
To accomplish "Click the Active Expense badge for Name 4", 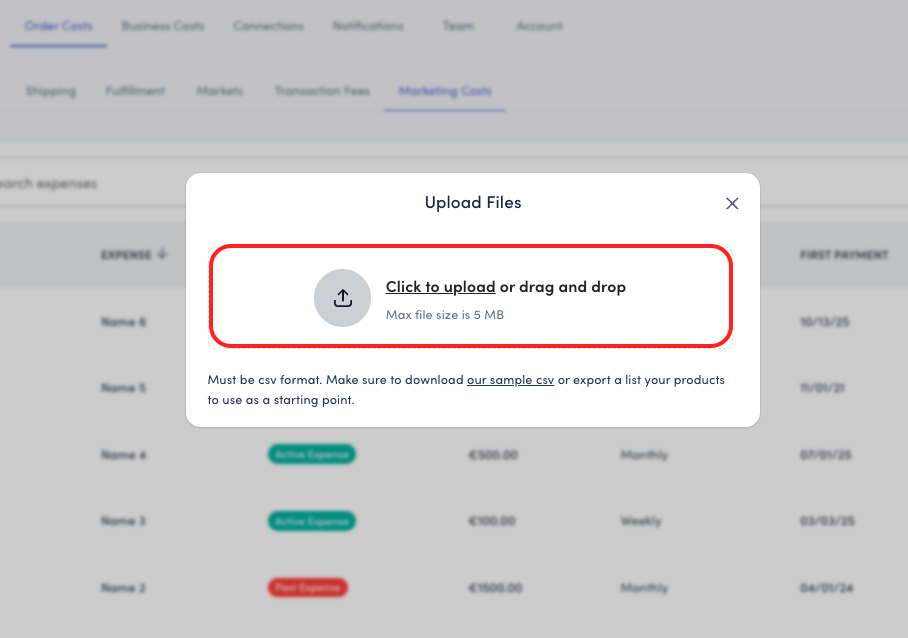I will click(311, 455).
